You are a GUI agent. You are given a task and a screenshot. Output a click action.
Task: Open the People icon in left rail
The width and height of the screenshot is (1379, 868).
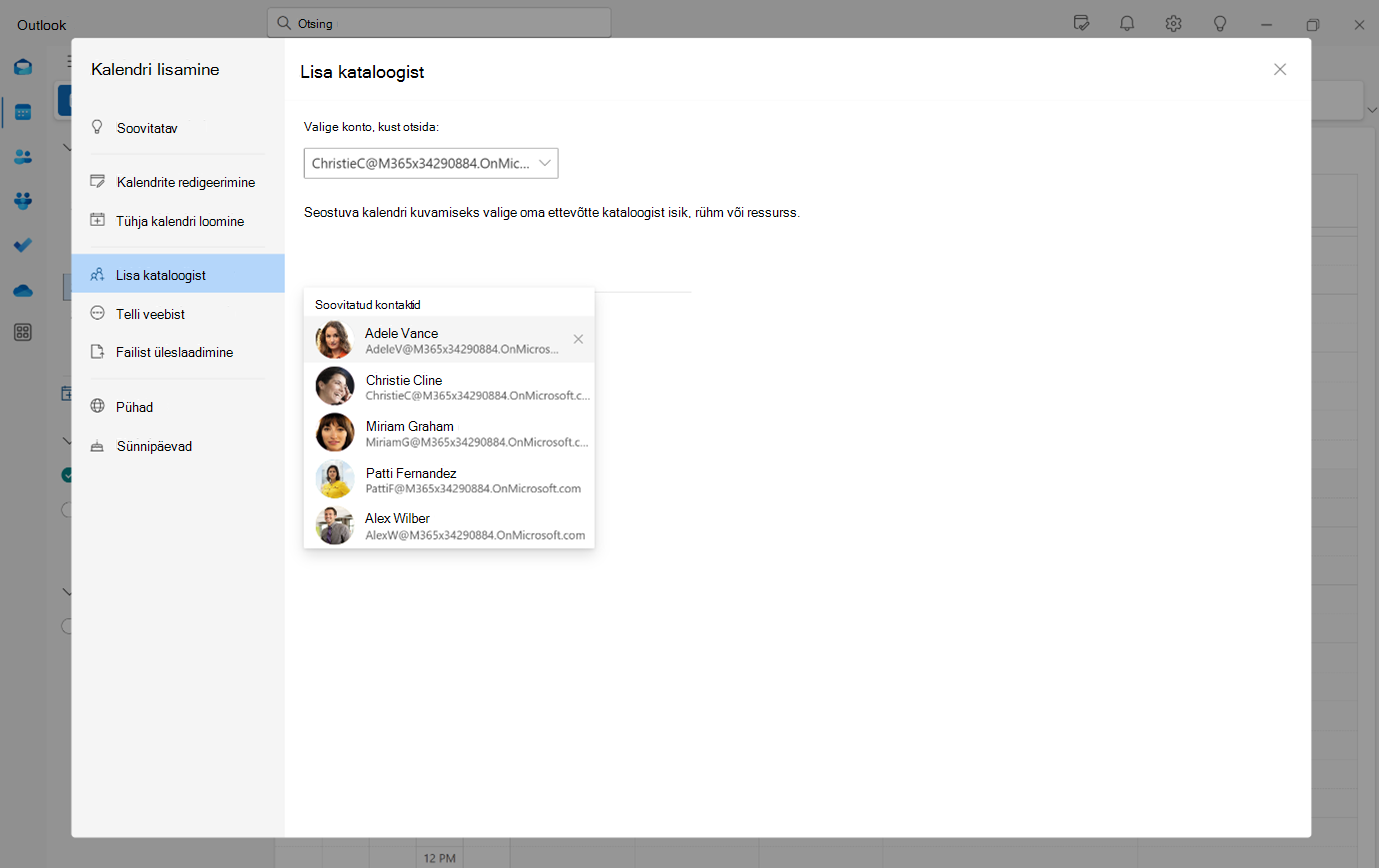tap(22, 157)
